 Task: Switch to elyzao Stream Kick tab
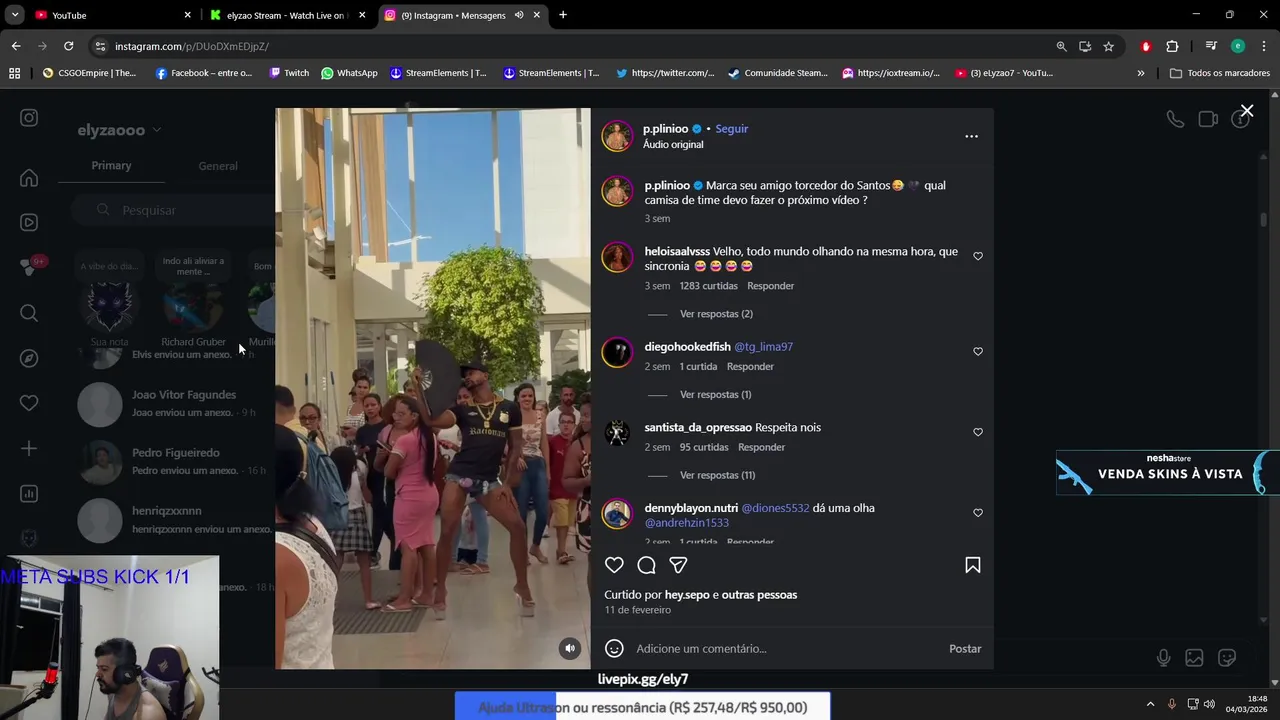tap(285, 15)
